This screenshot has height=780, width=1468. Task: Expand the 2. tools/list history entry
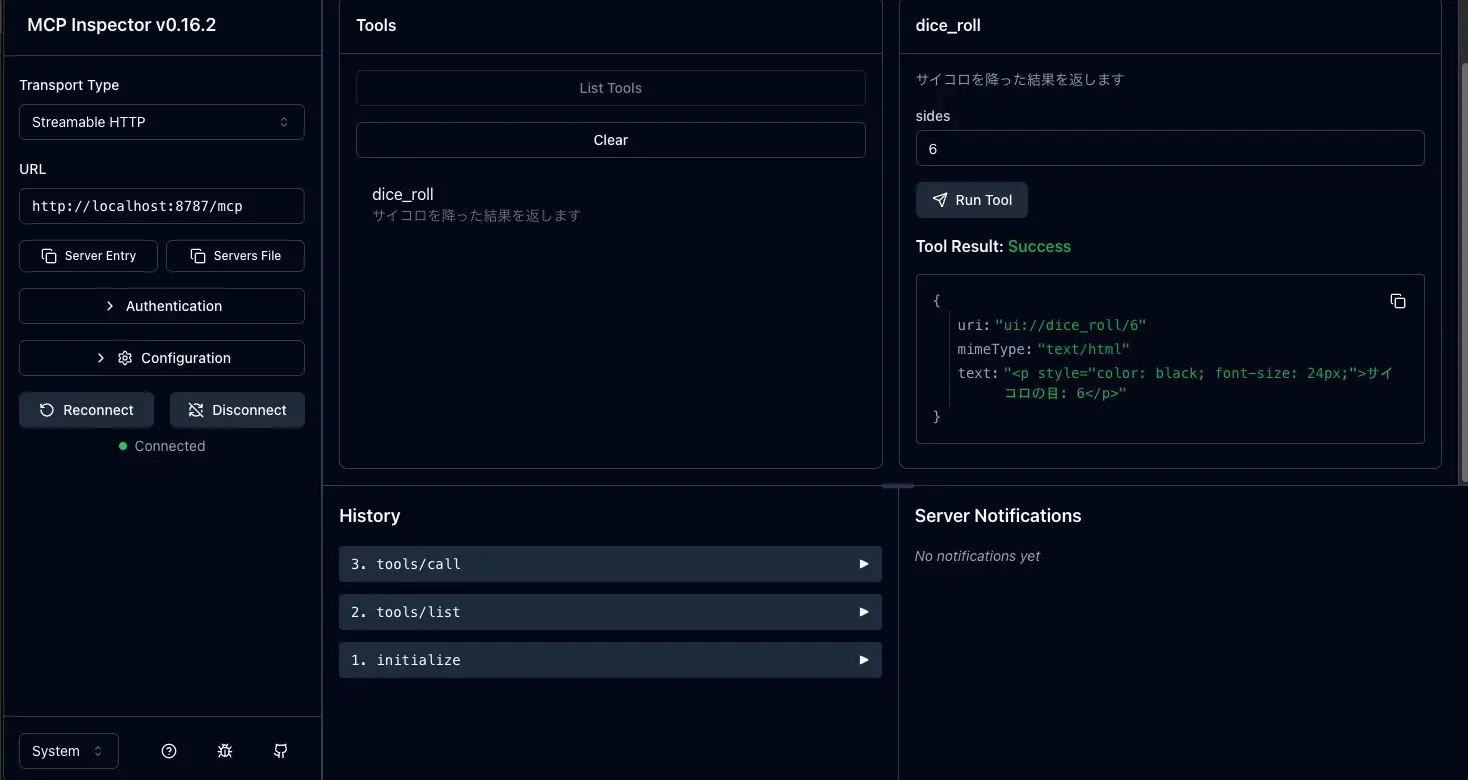[x=610, y=612]
